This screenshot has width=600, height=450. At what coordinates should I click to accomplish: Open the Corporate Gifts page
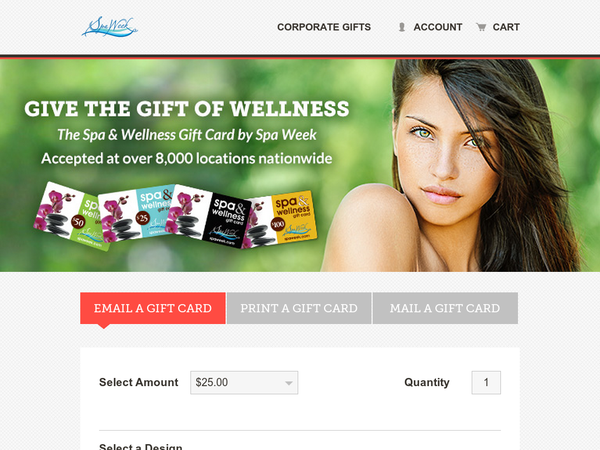324,27
